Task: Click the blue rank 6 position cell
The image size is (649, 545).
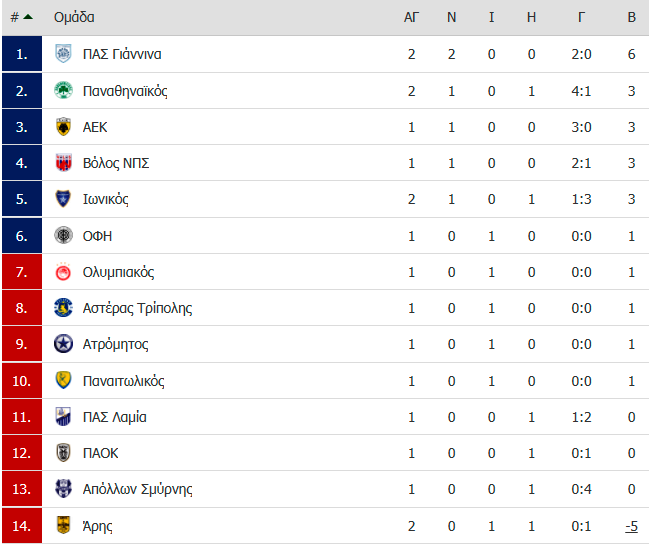Action: point(22,235)
